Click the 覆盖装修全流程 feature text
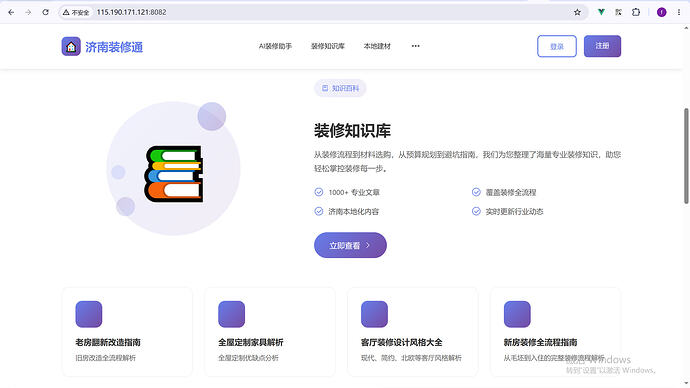 click(510, 192)
